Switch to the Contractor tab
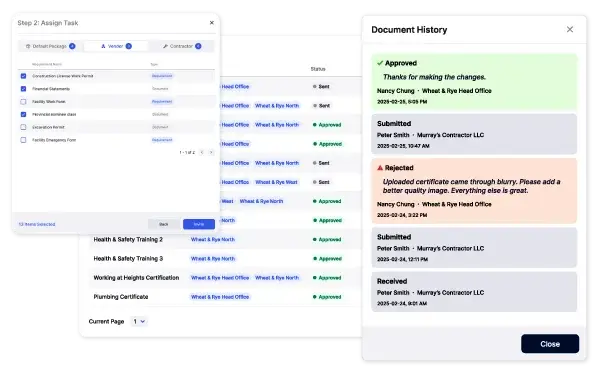Screen dimensions: 601x376 [182, 46]
